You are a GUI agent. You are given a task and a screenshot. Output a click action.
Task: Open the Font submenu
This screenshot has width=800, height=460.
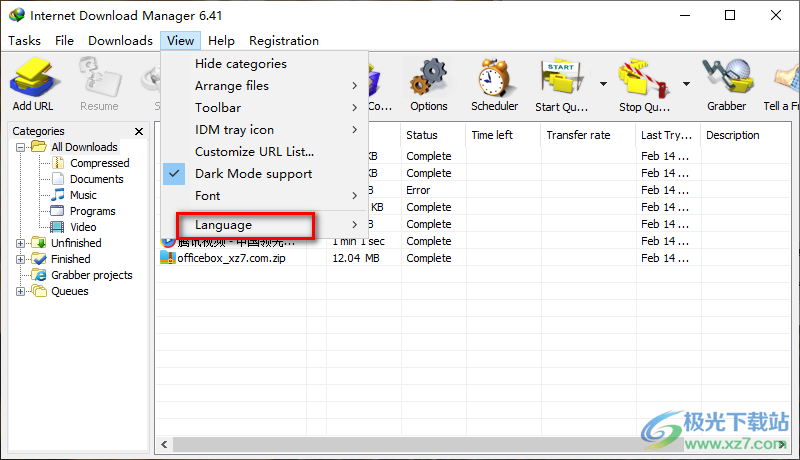pyautogui.click(x=264, y=195)
